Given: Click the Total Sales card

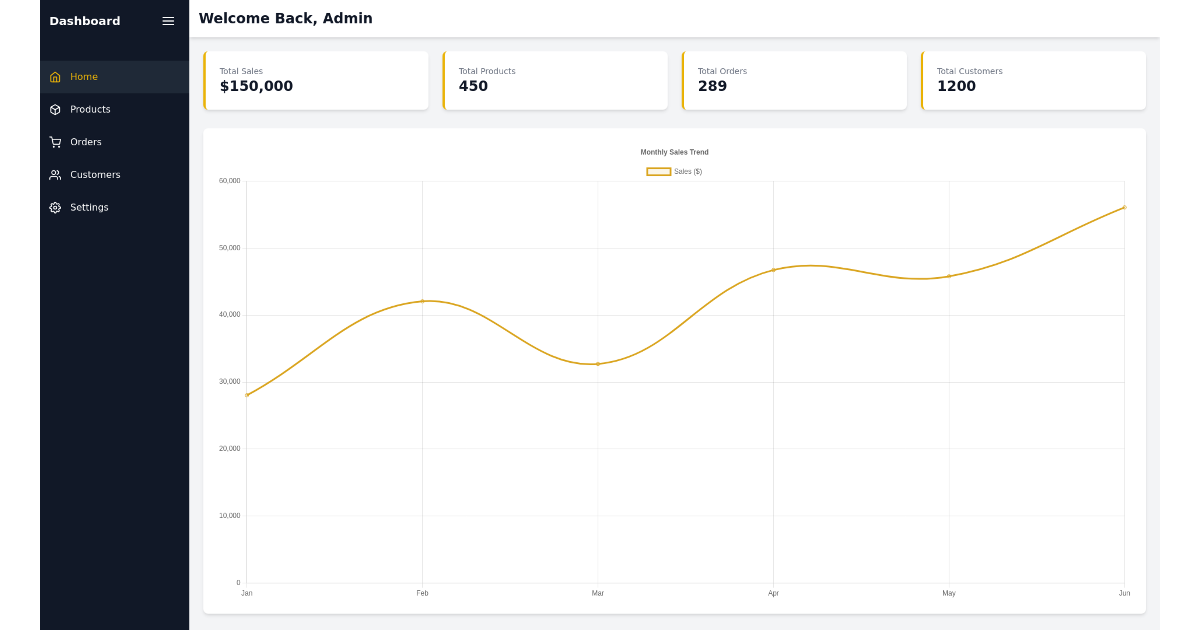Looking at the screenshot, I should tap(316, 80).
